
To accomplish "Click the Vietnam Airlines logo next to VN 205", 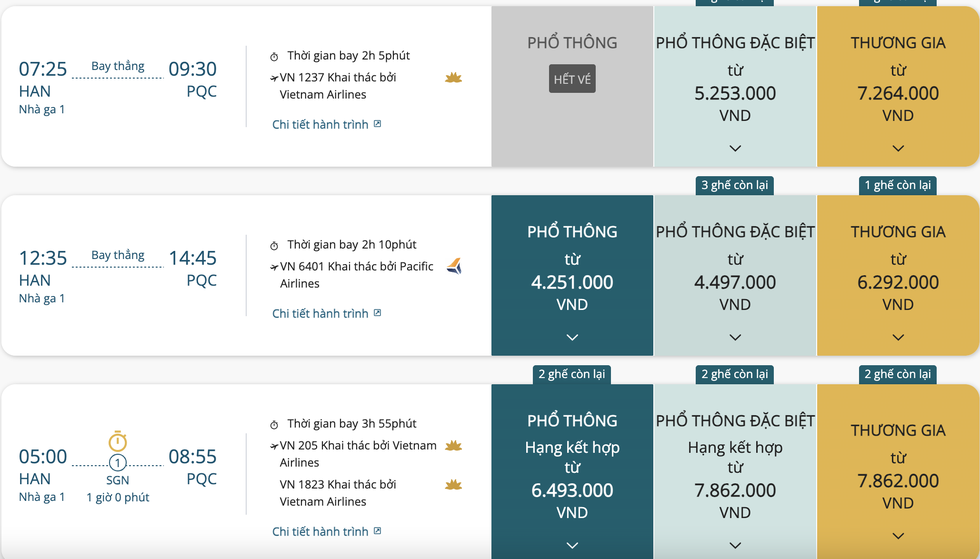I will [x=454, y=445].
